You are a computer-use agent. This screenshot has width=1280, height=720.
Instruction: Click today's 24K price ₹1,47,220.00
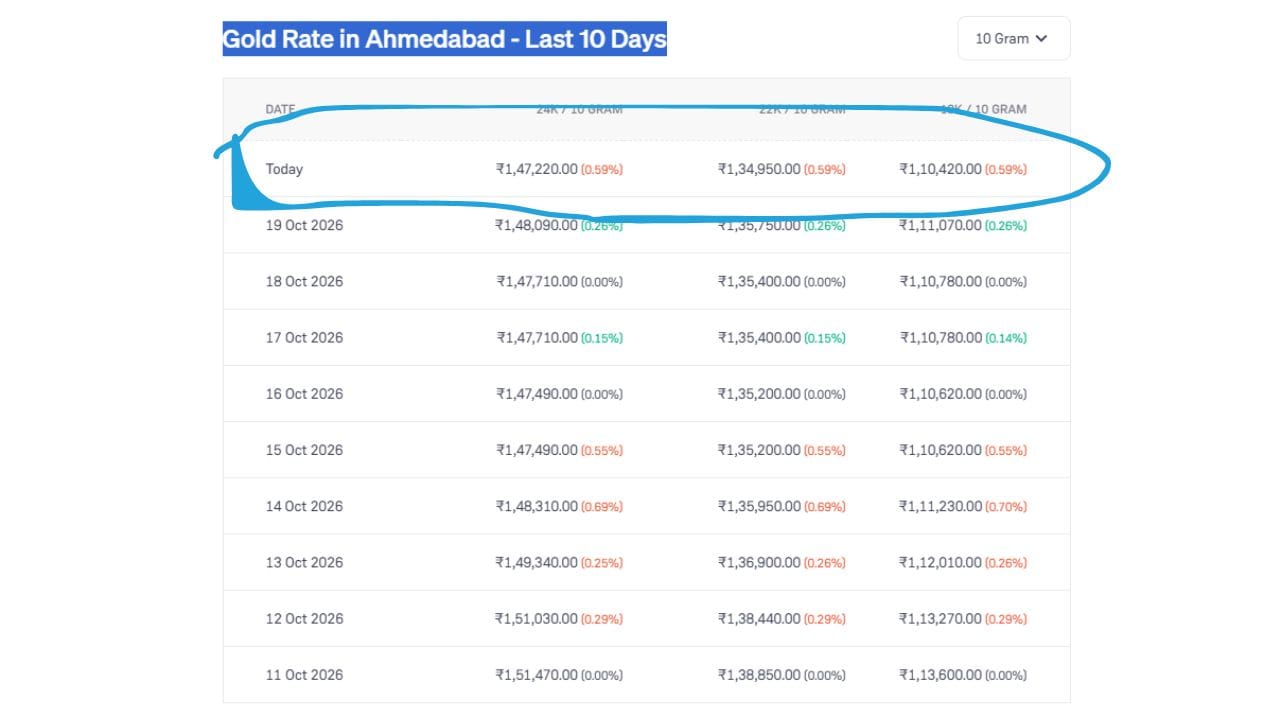tap(536, 169)
